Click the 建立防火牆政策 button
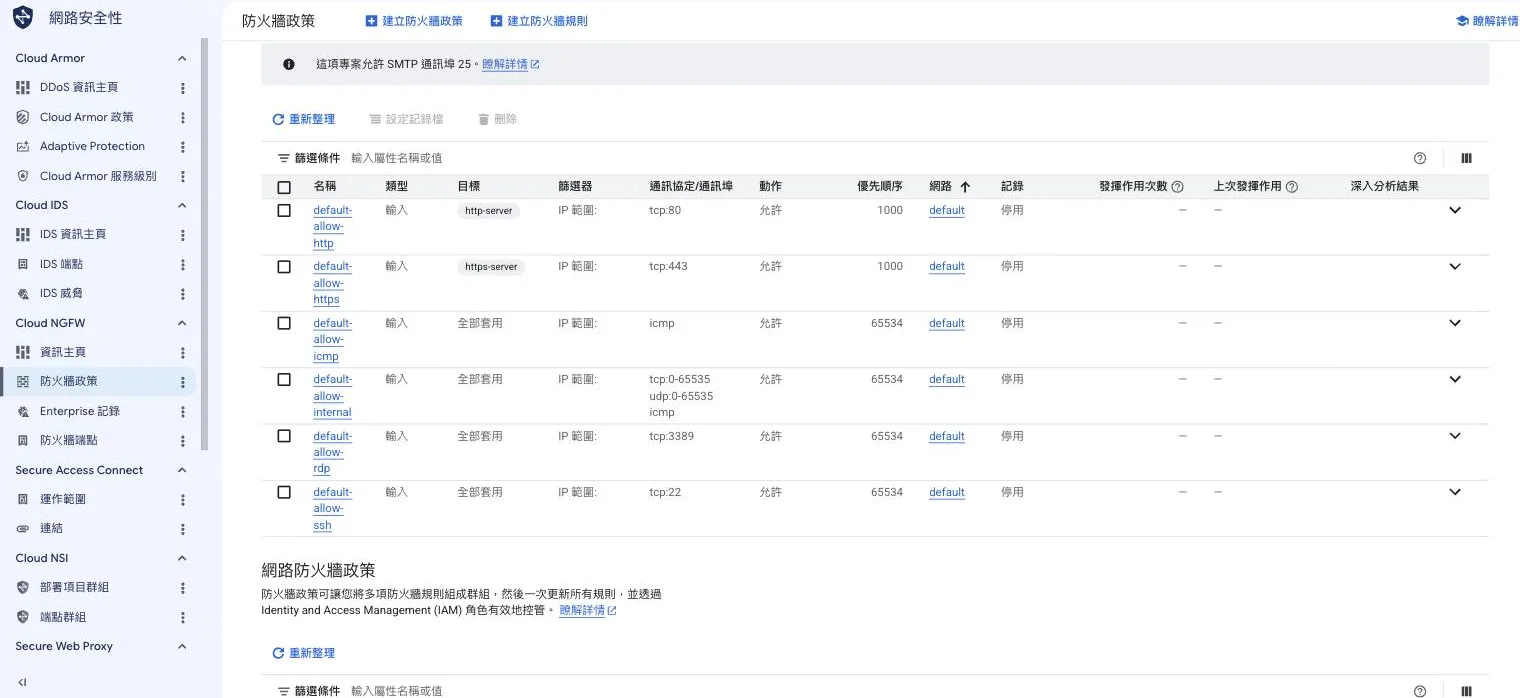1520x698 pixels. (415, 20)
